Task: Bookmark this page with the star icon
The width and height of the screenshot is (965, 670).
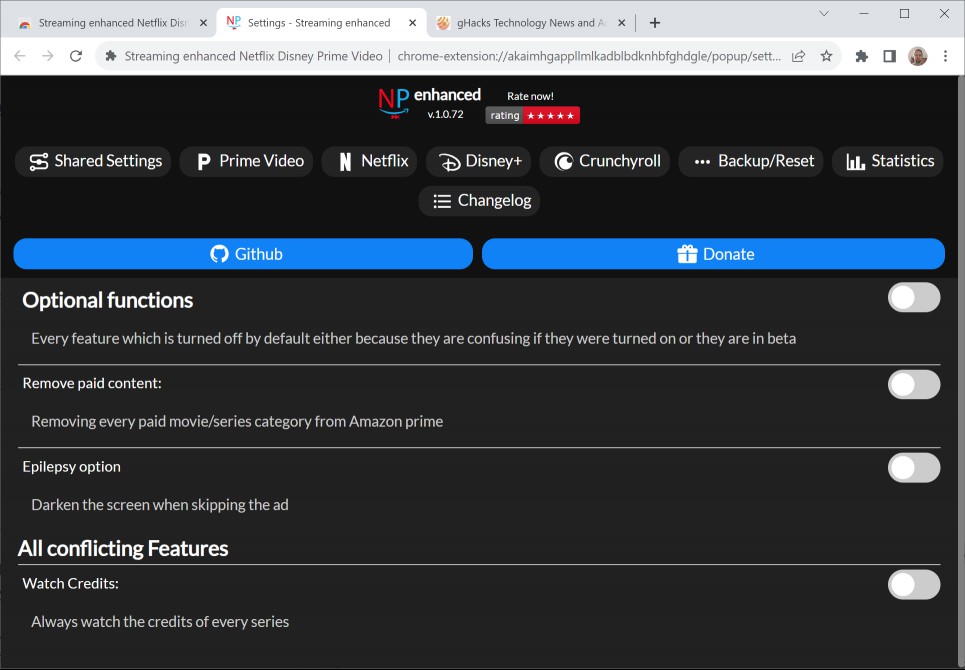Action: pos(827,56)
